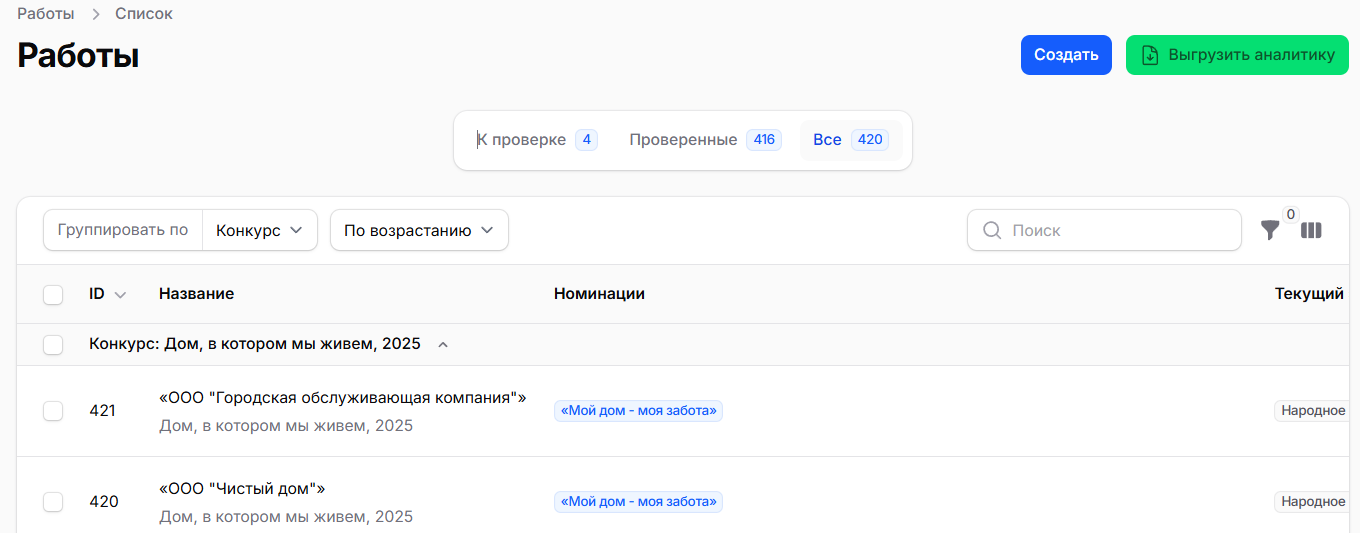Check the row 420 checkbox
1360x533 pixels.
point(53,502)
